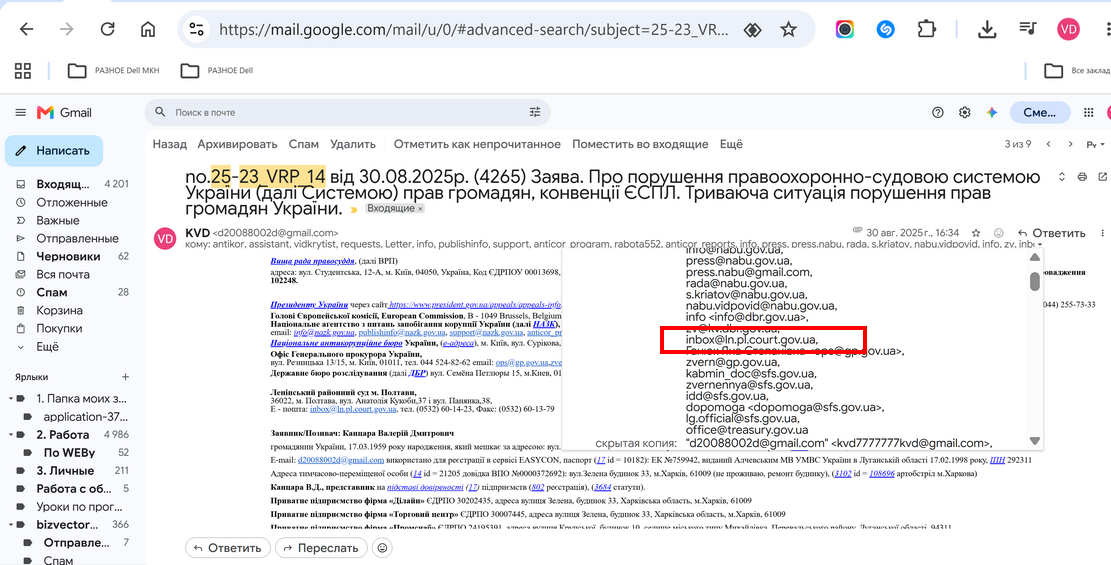The height and width of the screenshot is (565, 1111).
Task: Star the message from KVD
Action: [x=976, y=233]
